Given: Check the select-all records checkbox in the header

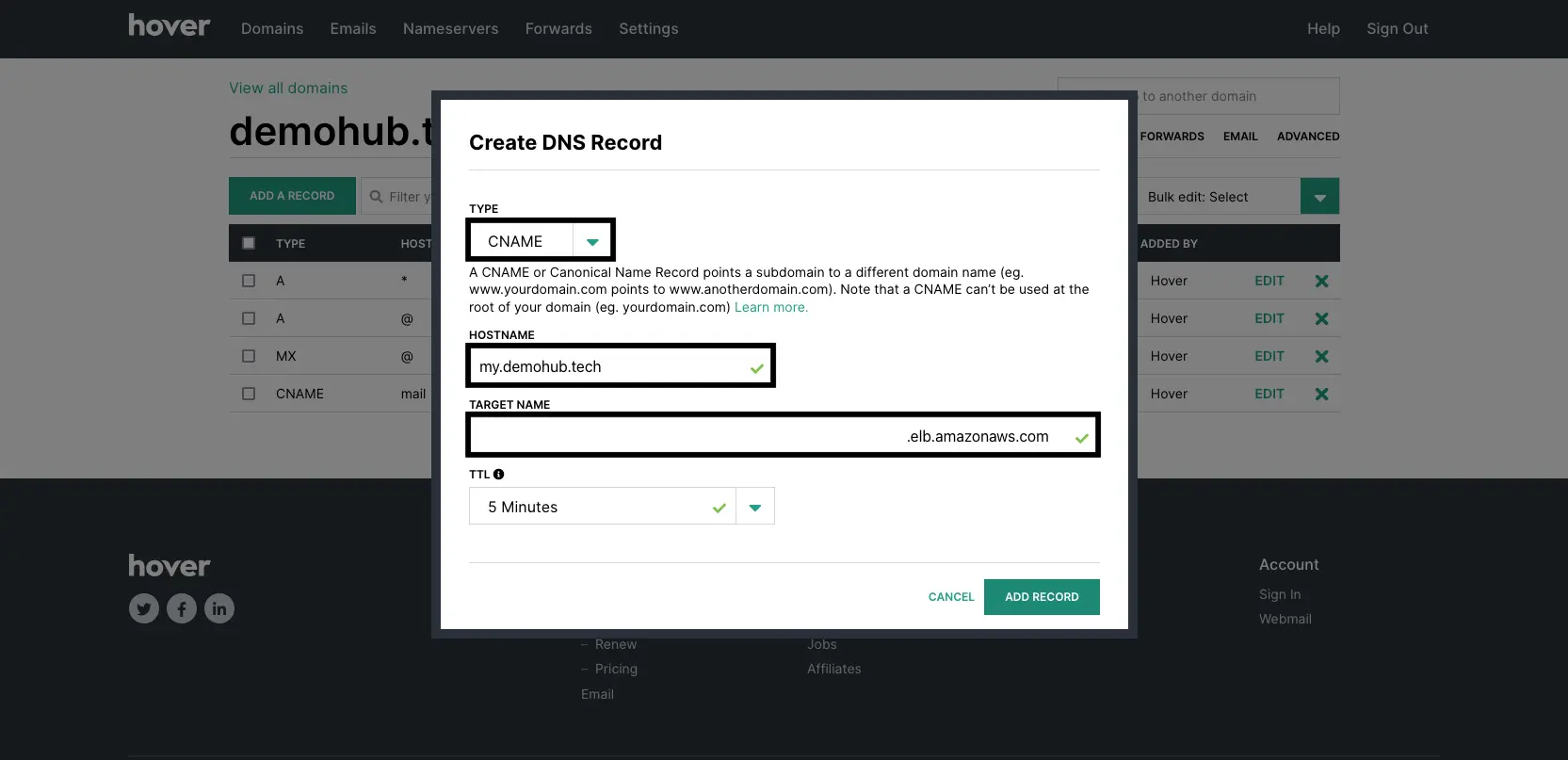Looking at the screenshot, I should (249, 243).
